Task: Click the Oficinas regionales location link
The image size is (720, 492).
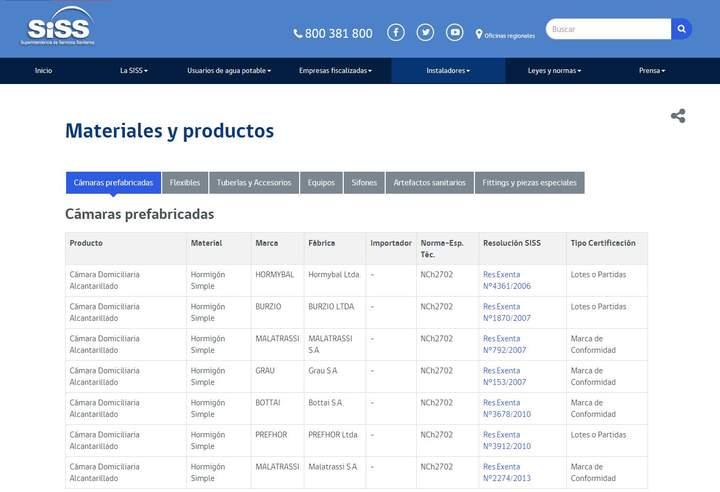Action: [x=505, y=34]
